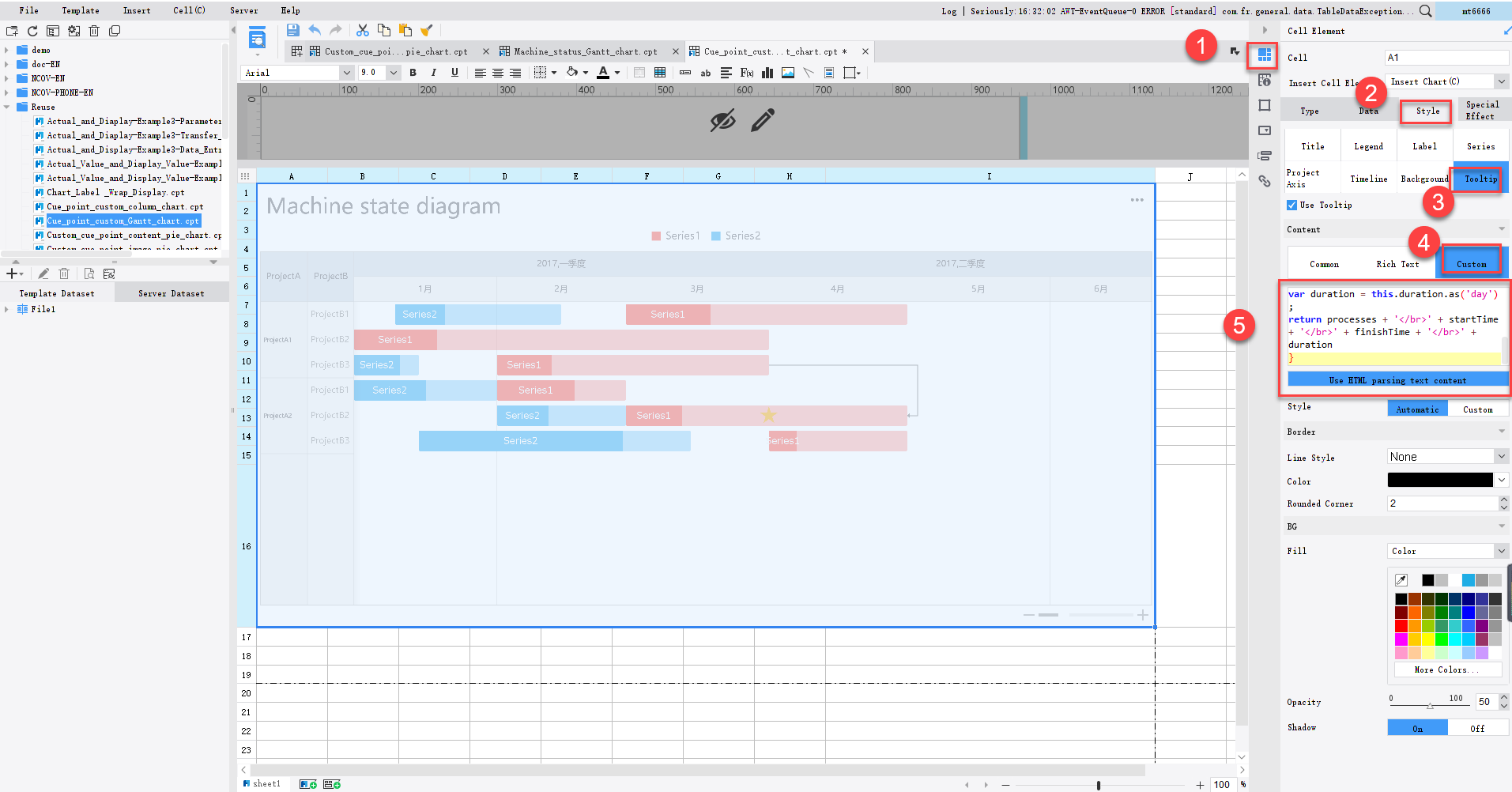1512x792 pixels.
Task: Toggle Underline formatting
Action: coord(454,73)
